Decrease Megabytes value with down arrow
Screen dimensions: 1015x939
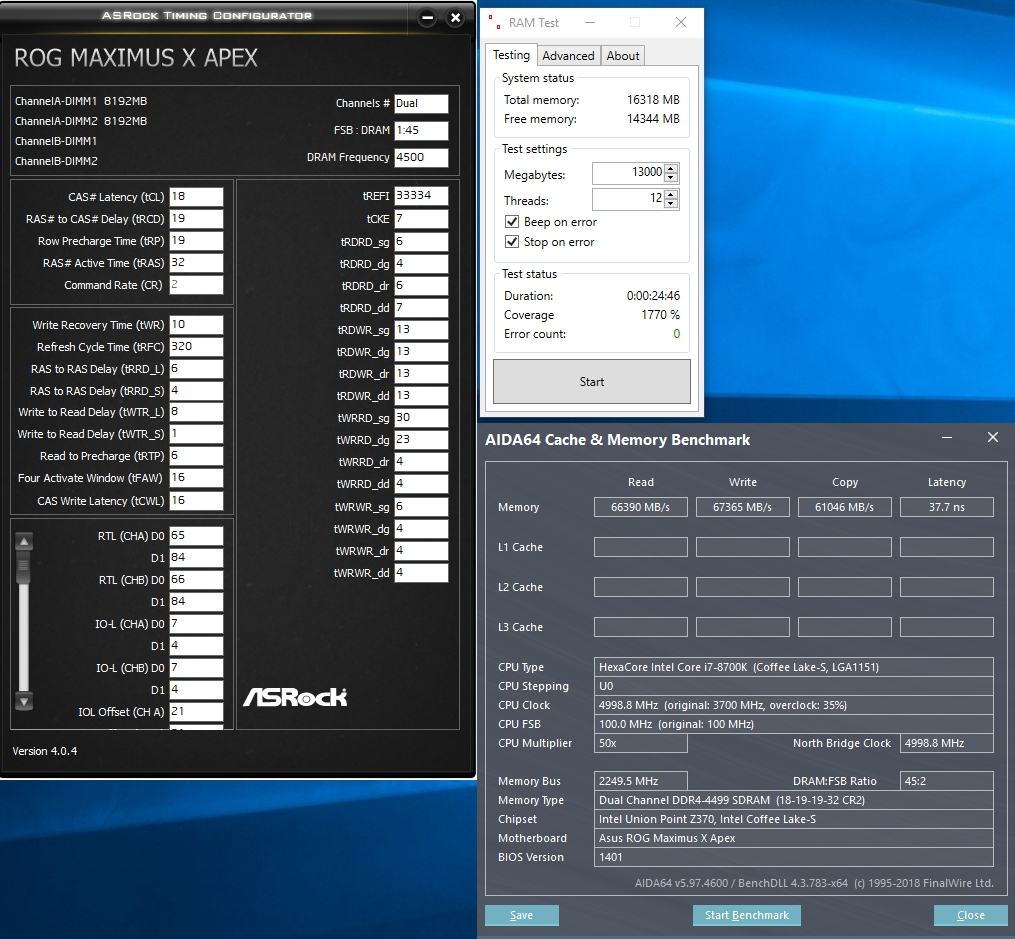[671, 177]
